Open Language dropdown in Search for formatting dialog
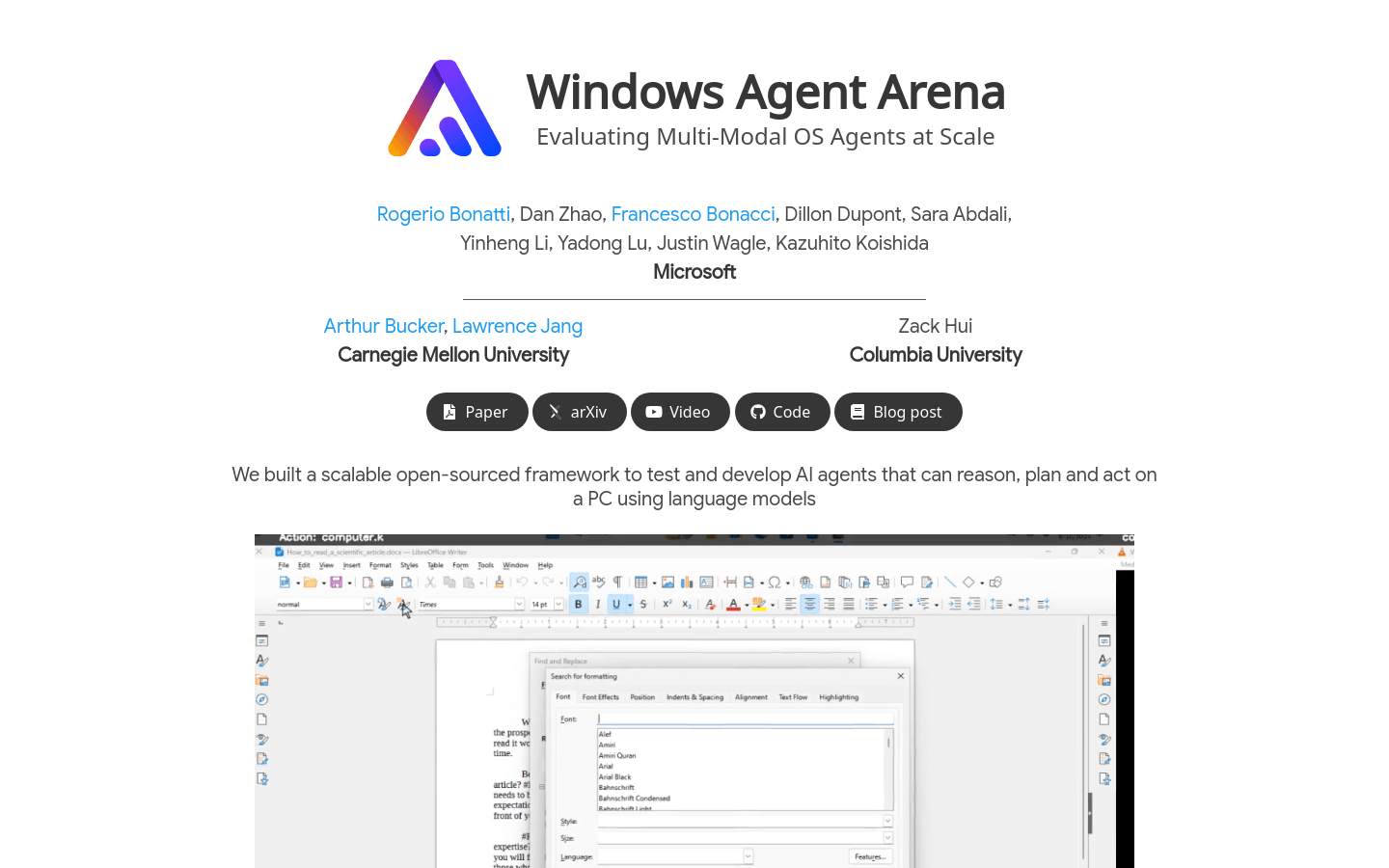Image resolution: width=1389 pixels, height=868 pixels. pyautogui.click(x=748, y=856)
